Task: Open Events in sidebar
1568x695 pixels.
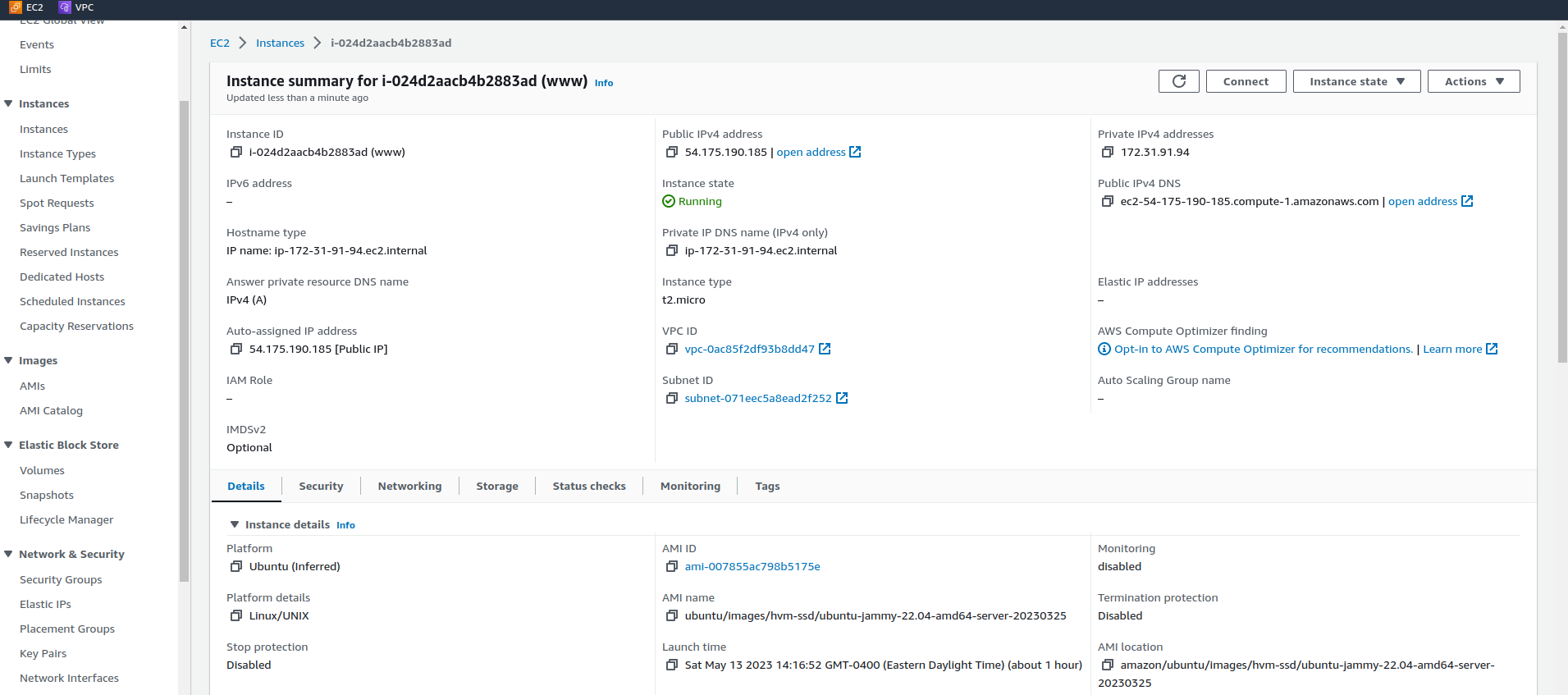Action: tap(37, 44)
